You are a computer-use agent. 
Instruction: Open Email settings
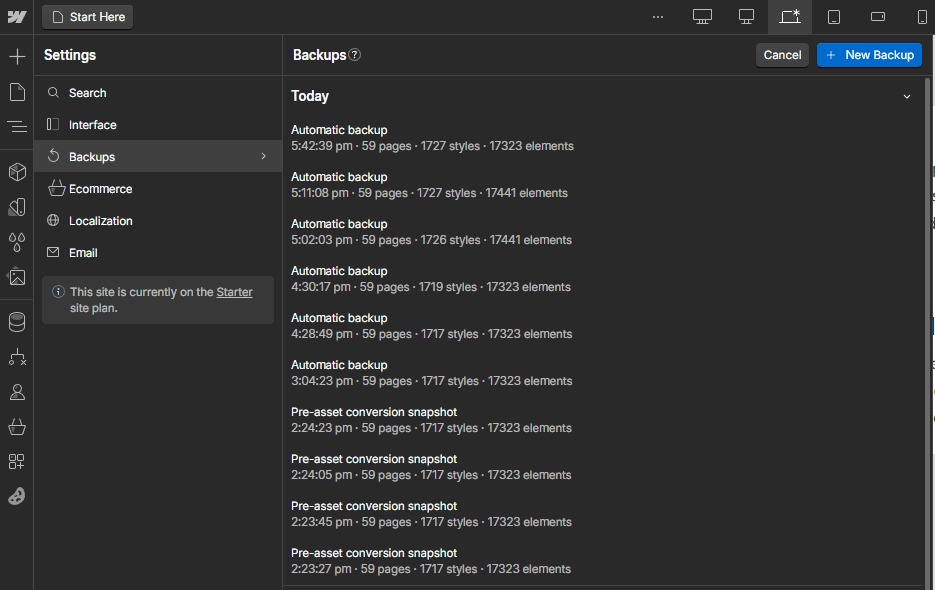(x=158, y=252)
